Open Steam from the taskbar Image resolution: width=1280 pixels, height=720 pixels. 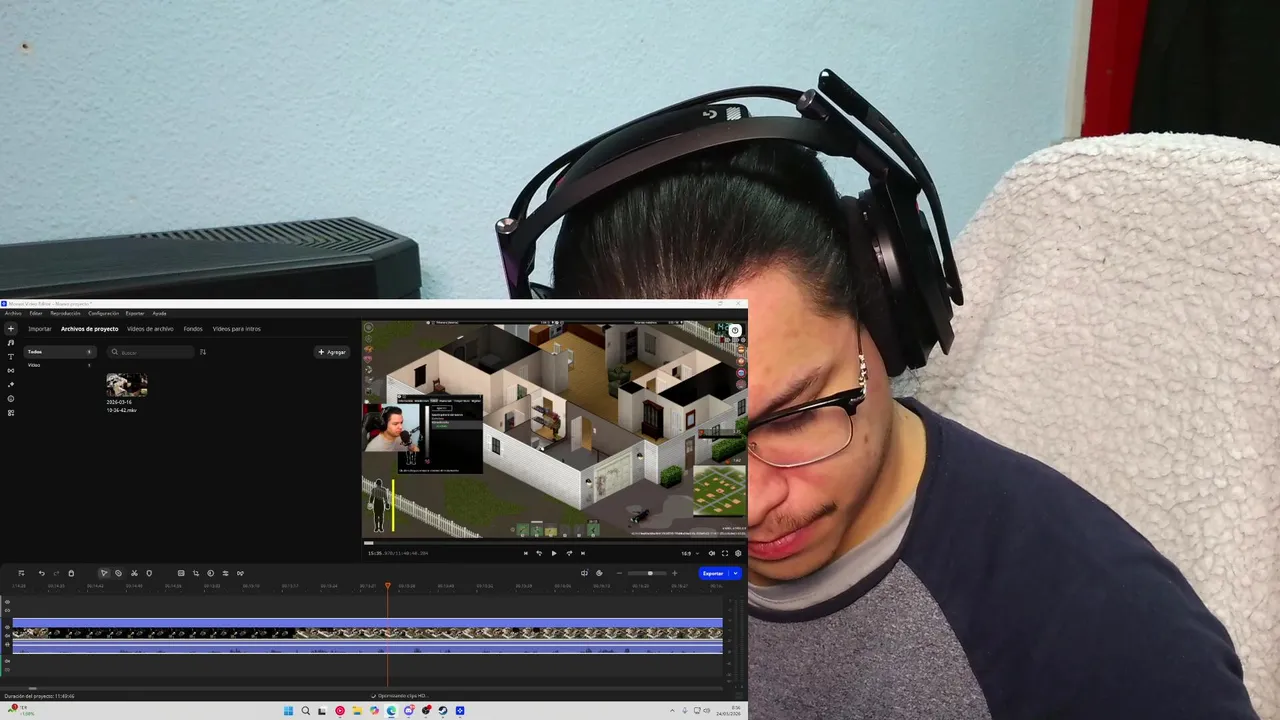click(443, 711)
